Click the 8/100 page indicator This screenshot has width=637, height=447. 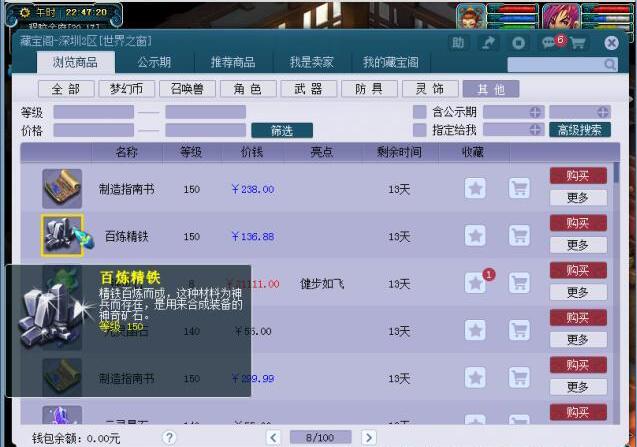pos(320,438)
